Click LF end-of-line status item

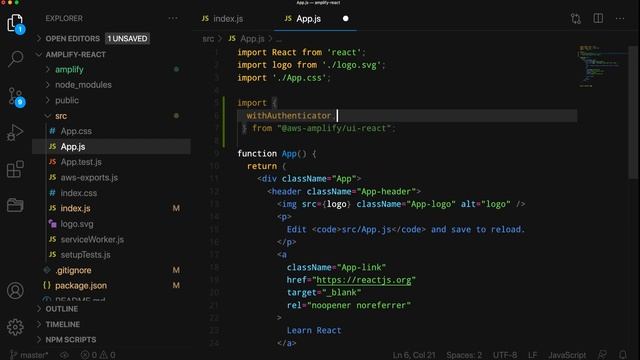tap(532, 355)
